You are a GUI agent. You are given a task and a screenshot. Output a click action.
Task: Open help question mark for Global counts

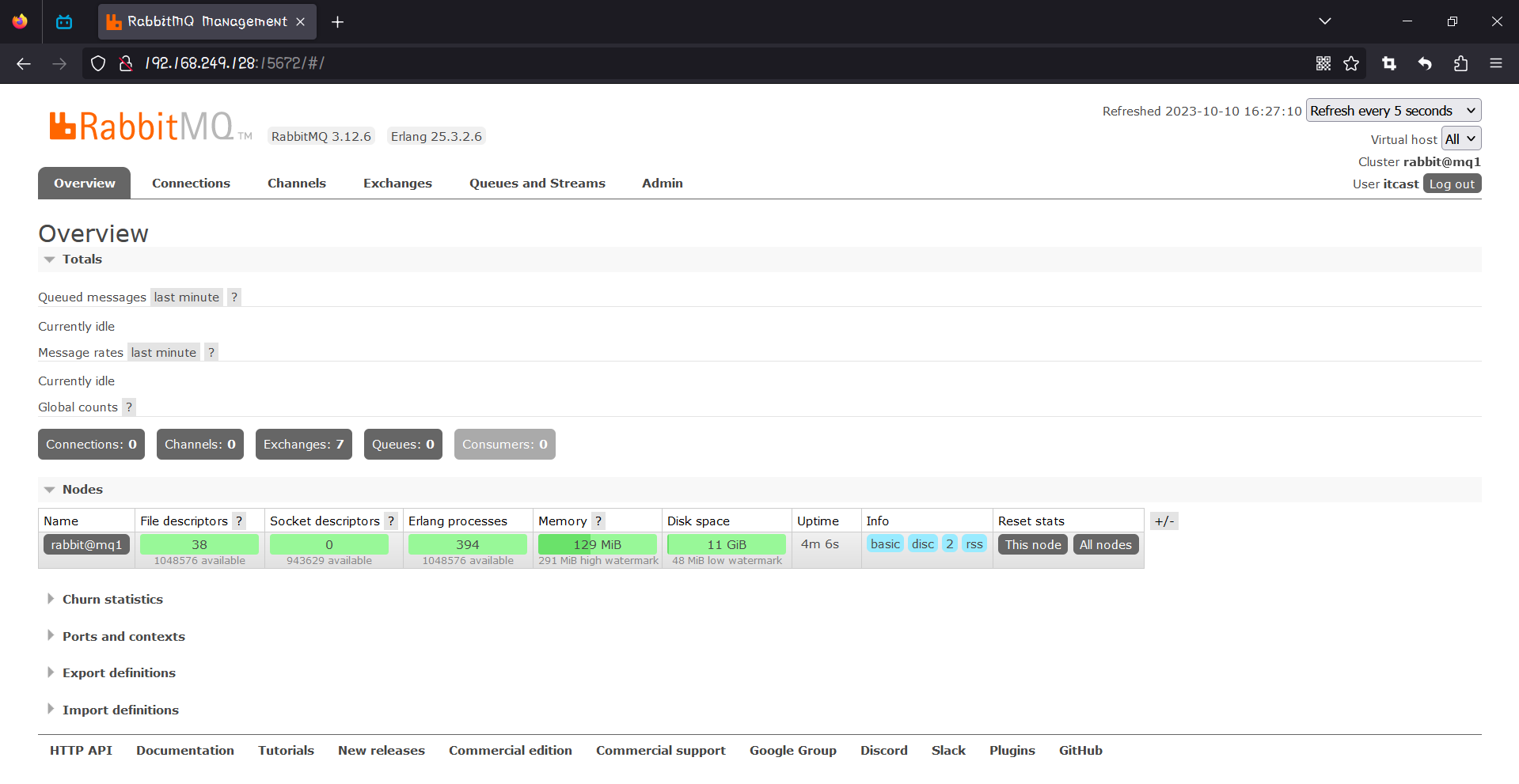(x=129, y=407)
